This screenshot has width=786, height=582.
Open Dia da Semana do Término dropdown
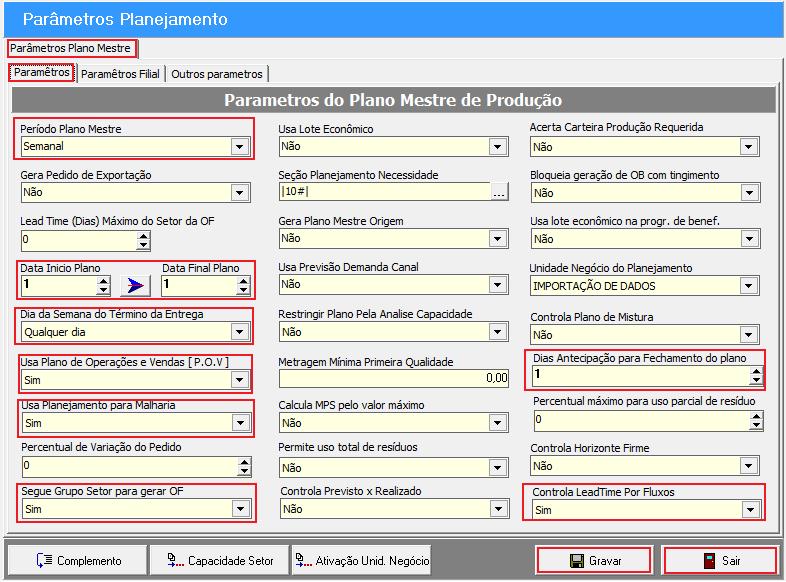[239, 333]
